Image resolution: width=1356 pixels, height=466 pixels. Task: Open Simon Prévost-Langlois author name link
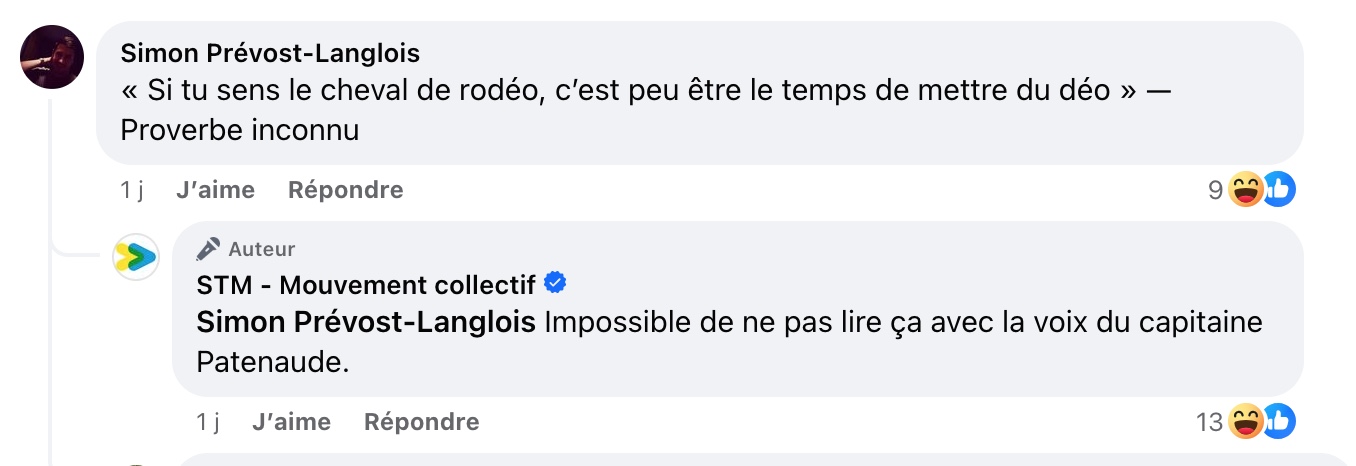tap(270, 52)
